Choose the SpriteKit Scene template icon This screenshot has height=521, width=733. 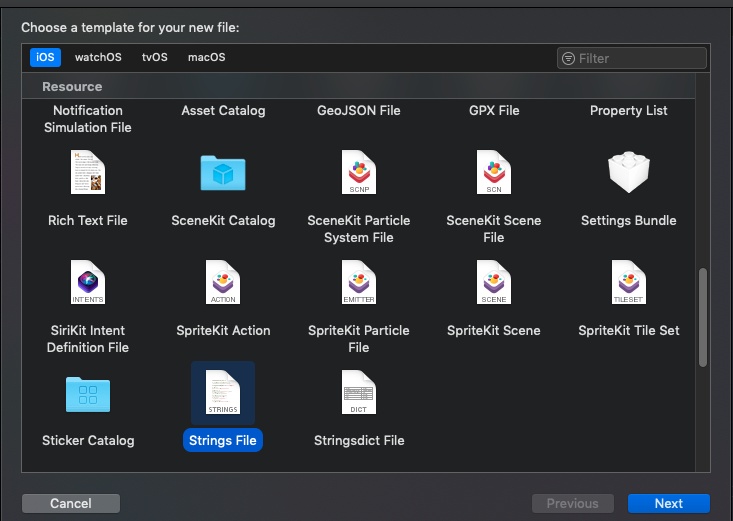[494, 282]
